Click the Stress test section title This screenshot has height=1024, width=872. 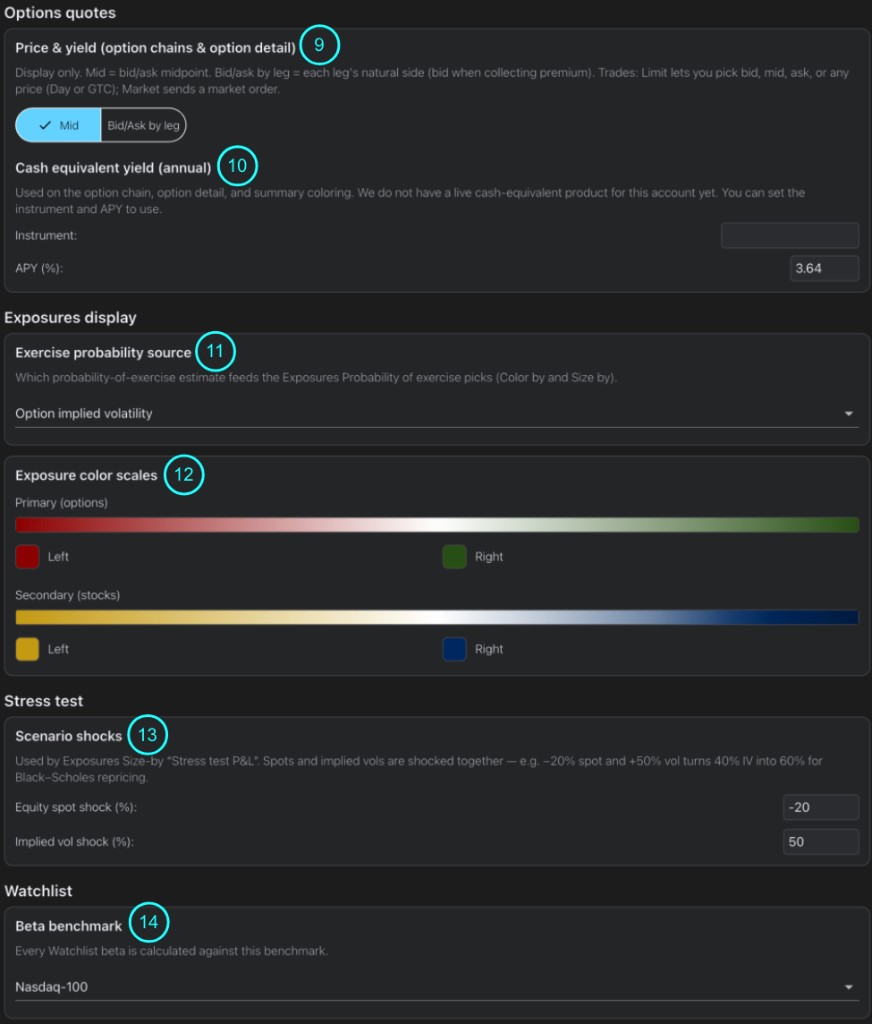click(x=44, y=701)
